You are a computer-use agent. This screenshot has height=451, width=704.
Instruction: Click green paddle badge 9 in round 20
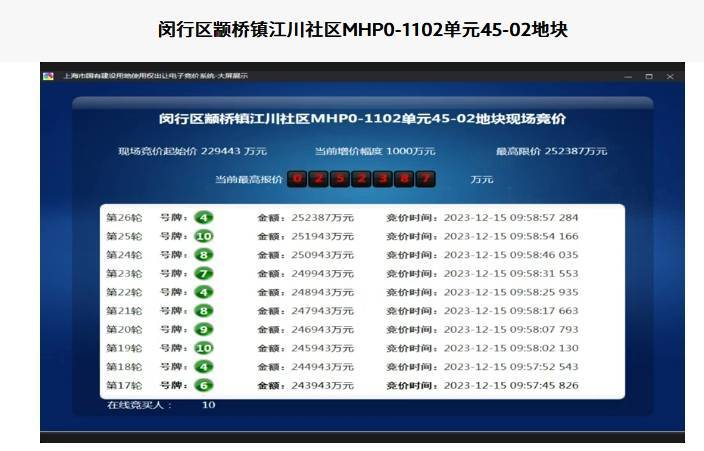click(203, 330)
